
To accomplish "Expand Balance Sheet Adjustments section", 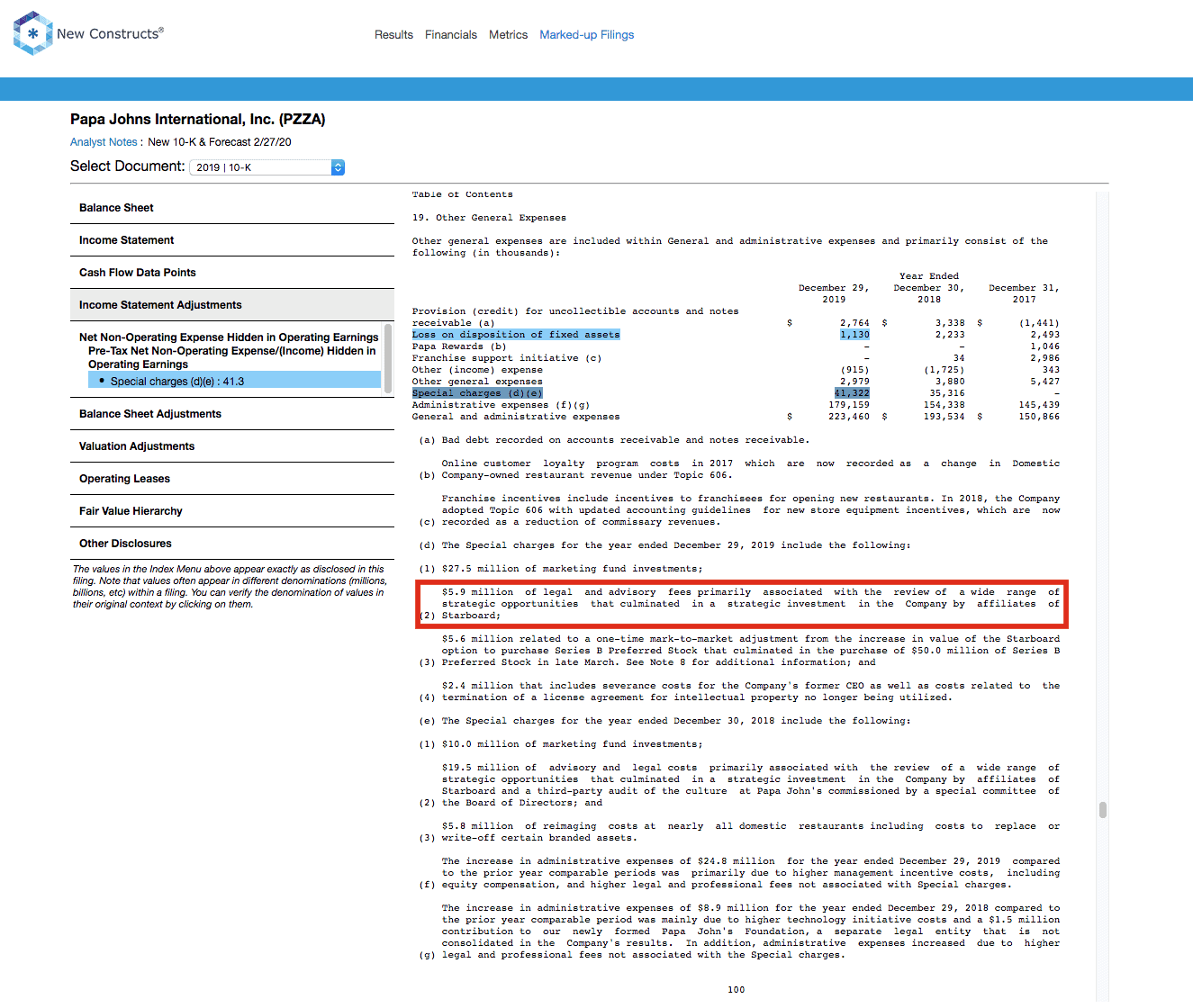I will (x=232, y=414).
